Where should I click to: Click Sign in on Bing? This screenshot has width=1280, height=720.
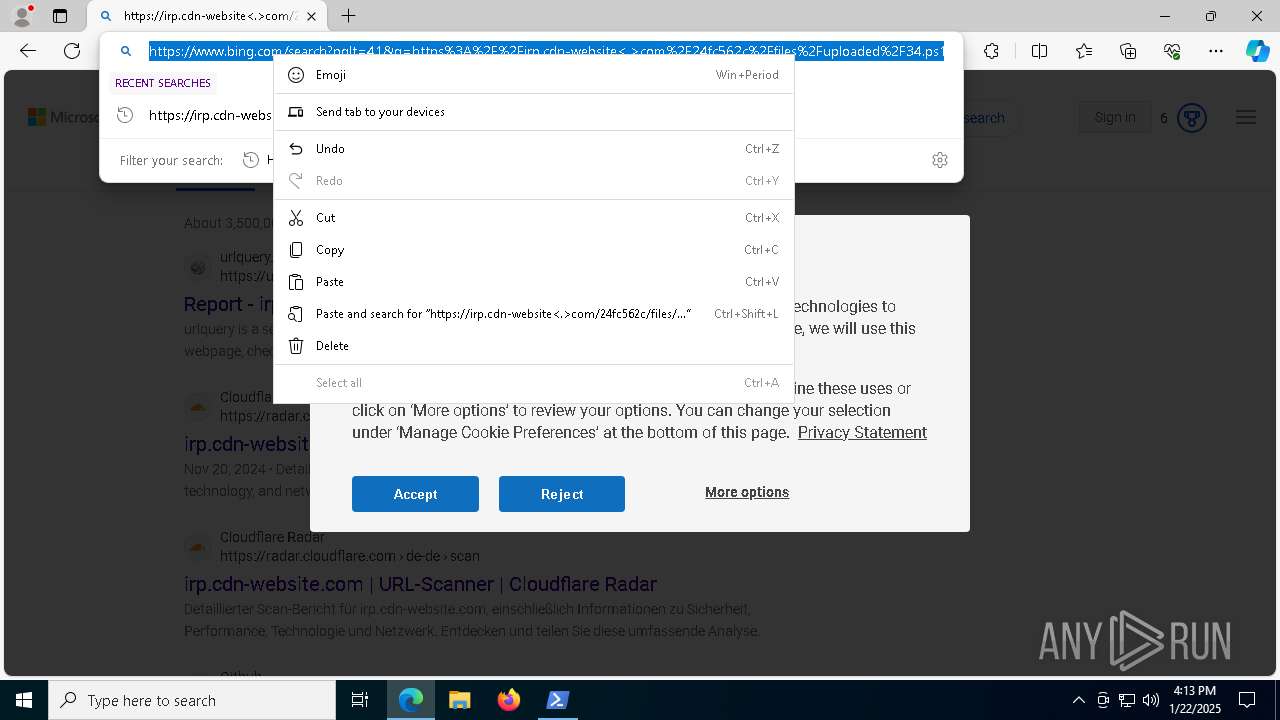coord(1114,117)
